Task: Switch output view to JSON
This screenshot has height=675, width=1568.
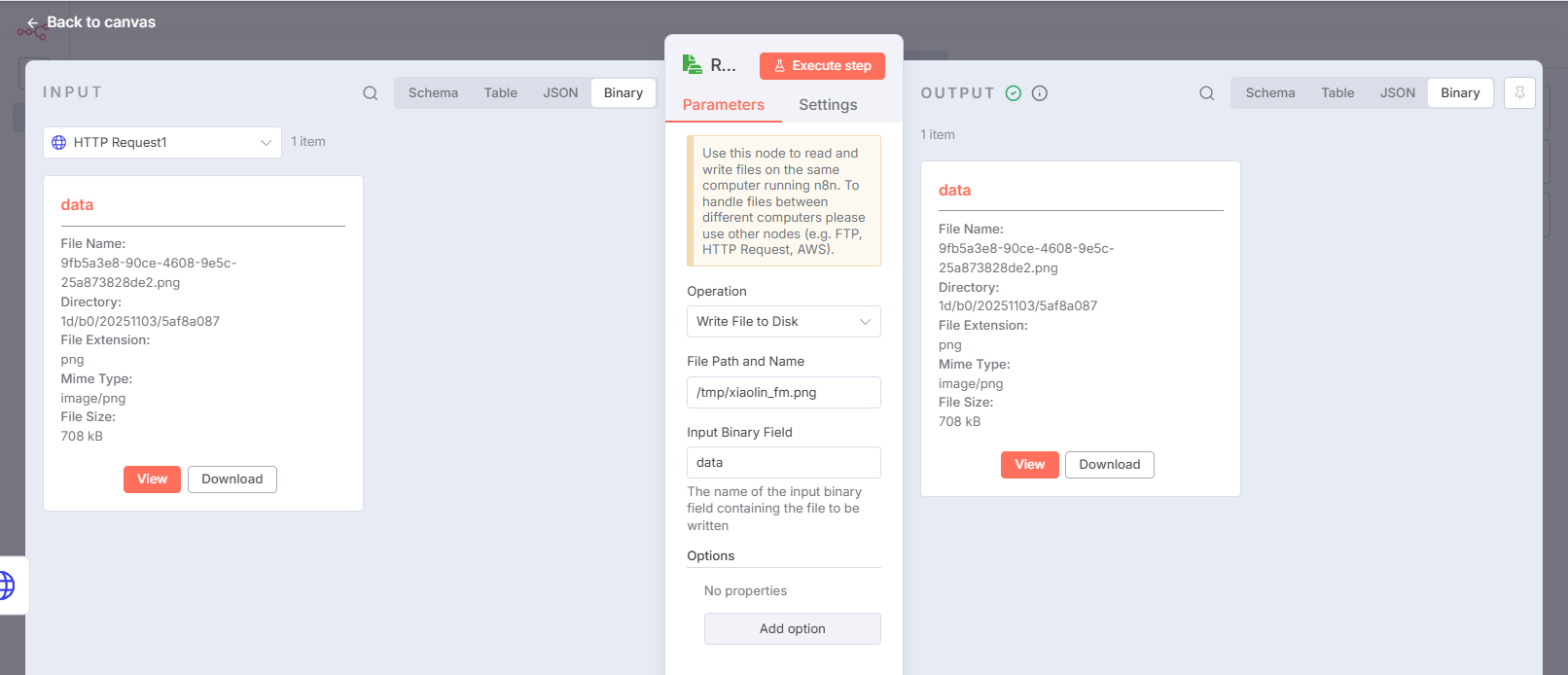Action: point(1398,93)
